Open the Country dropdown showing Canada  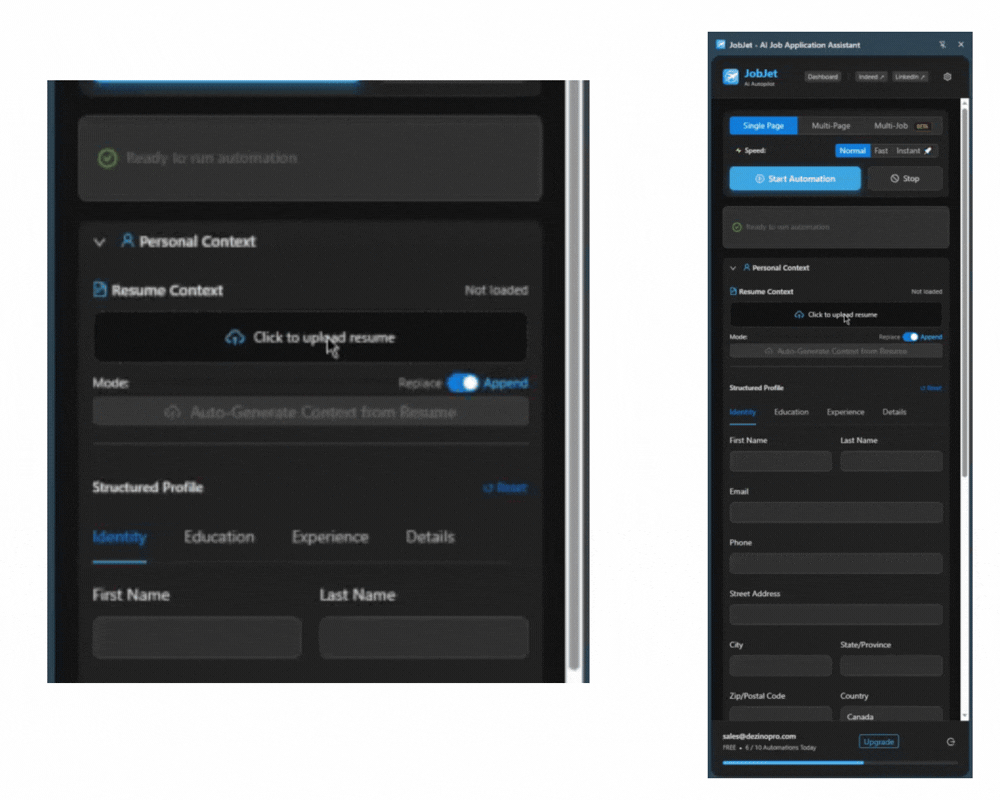click(890, 716)
